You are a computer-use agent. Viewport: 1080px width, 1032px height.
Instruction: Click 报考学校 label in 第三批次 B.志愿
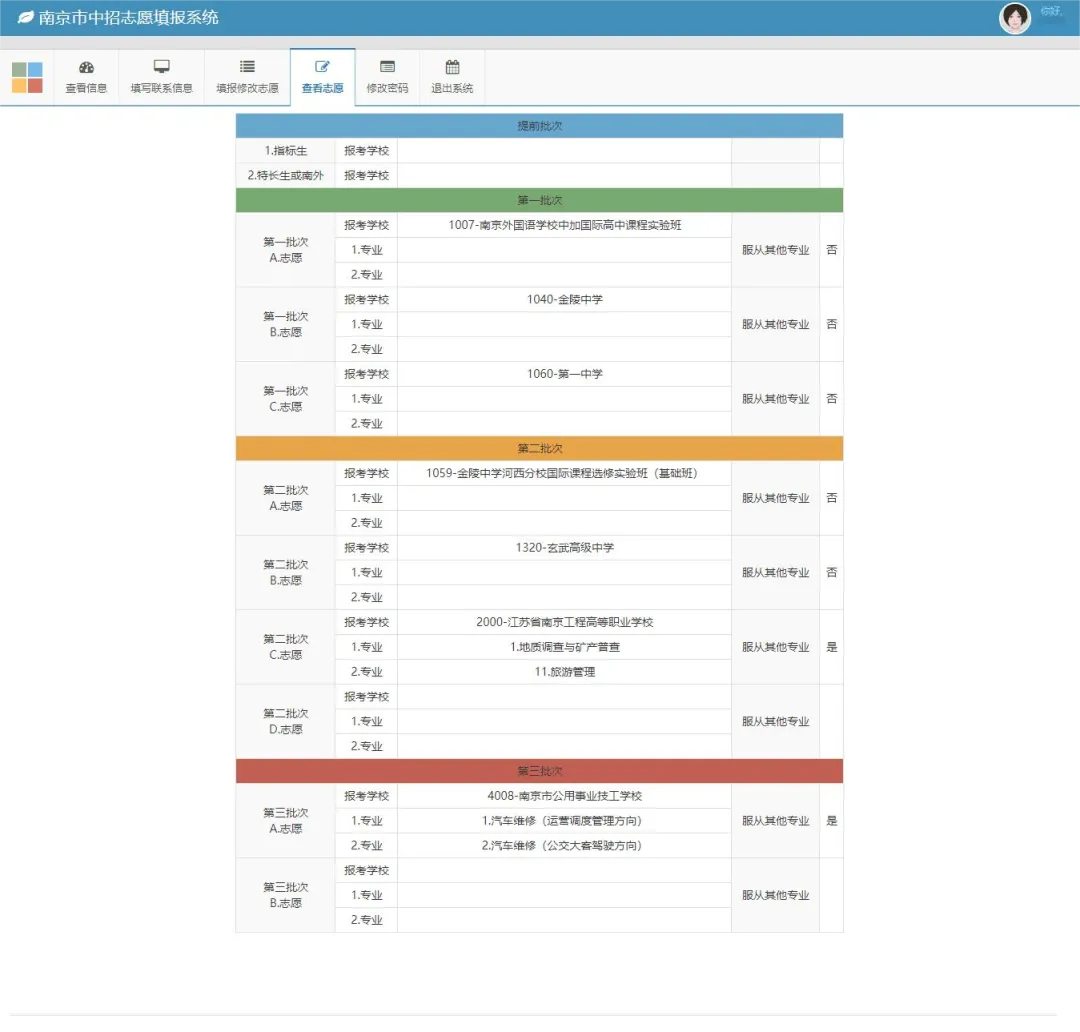click(366, 870)
